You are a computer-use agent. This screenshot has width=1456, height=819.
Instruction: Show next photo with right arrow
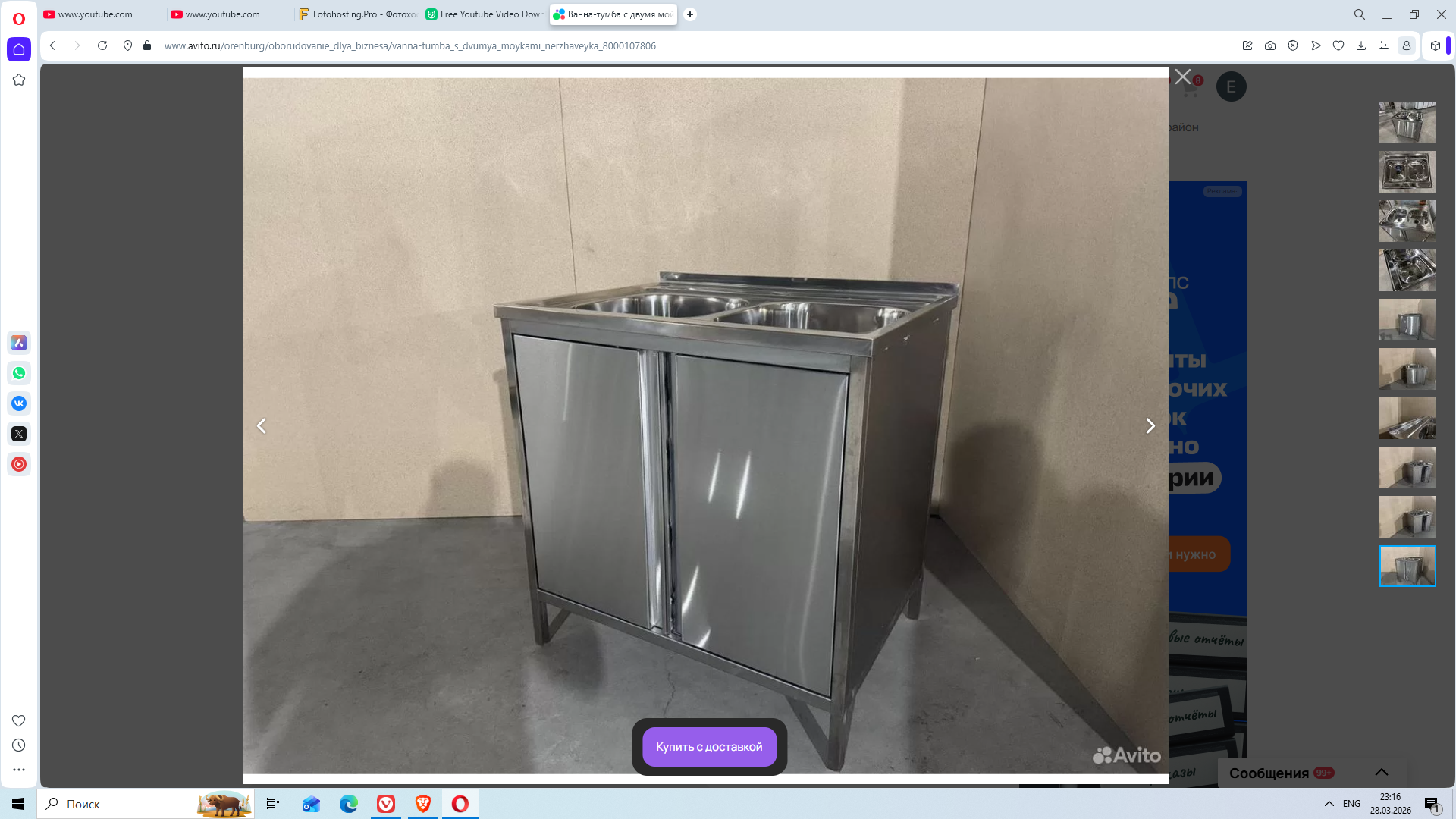1150,426
